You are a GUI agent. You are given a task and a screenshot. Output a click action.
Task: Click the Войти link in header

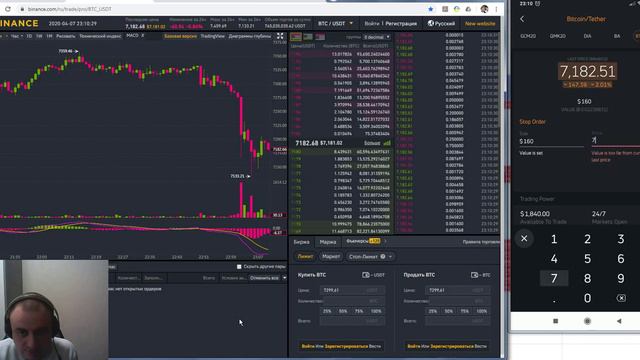pos(371,23)
